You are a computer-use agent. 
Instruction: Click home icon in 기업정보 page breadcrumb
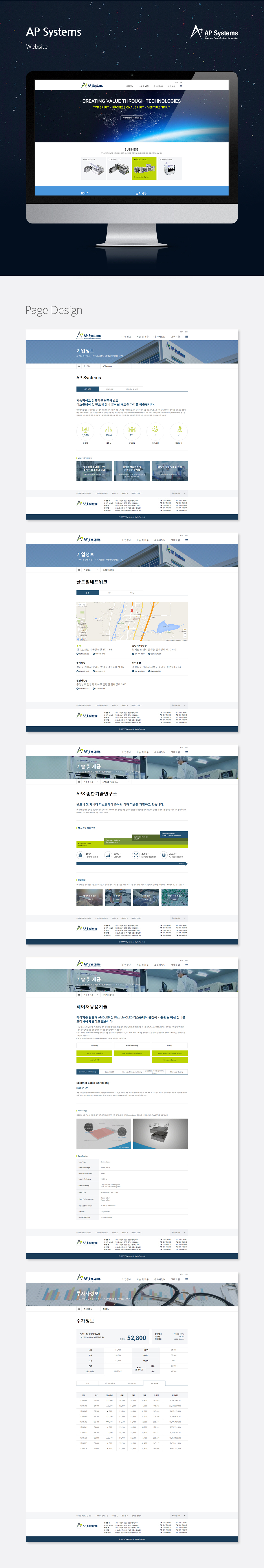pyautogui.click(x=79, y=366)
